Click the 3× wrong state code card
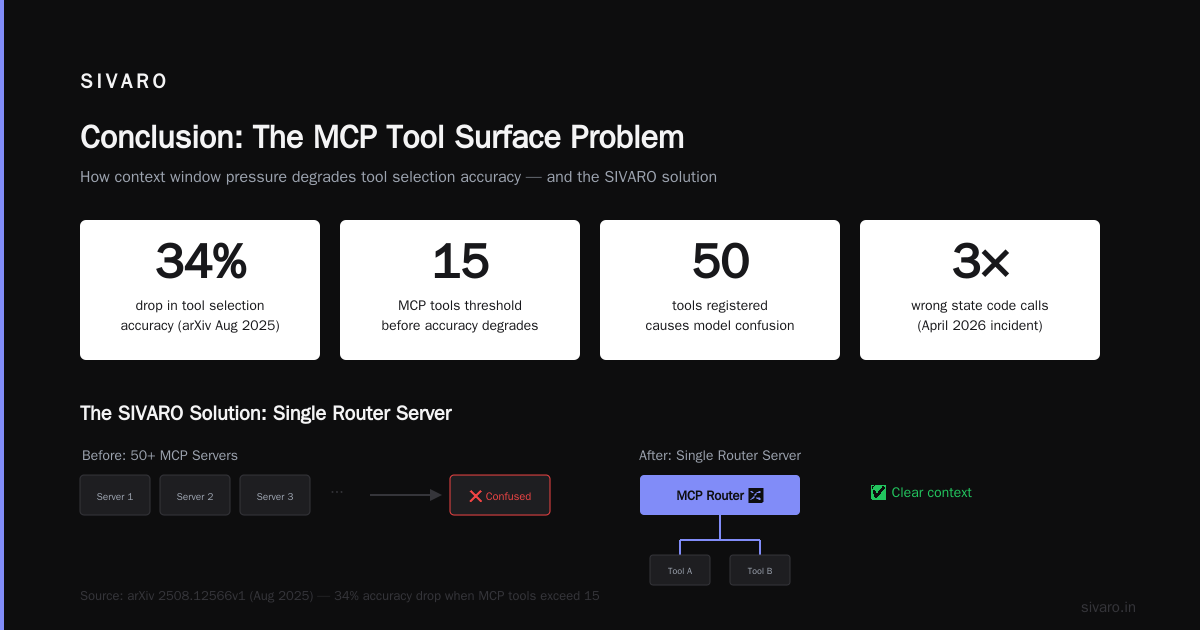This screenshot has height=630, width=1200. click(x=980, y=290)
